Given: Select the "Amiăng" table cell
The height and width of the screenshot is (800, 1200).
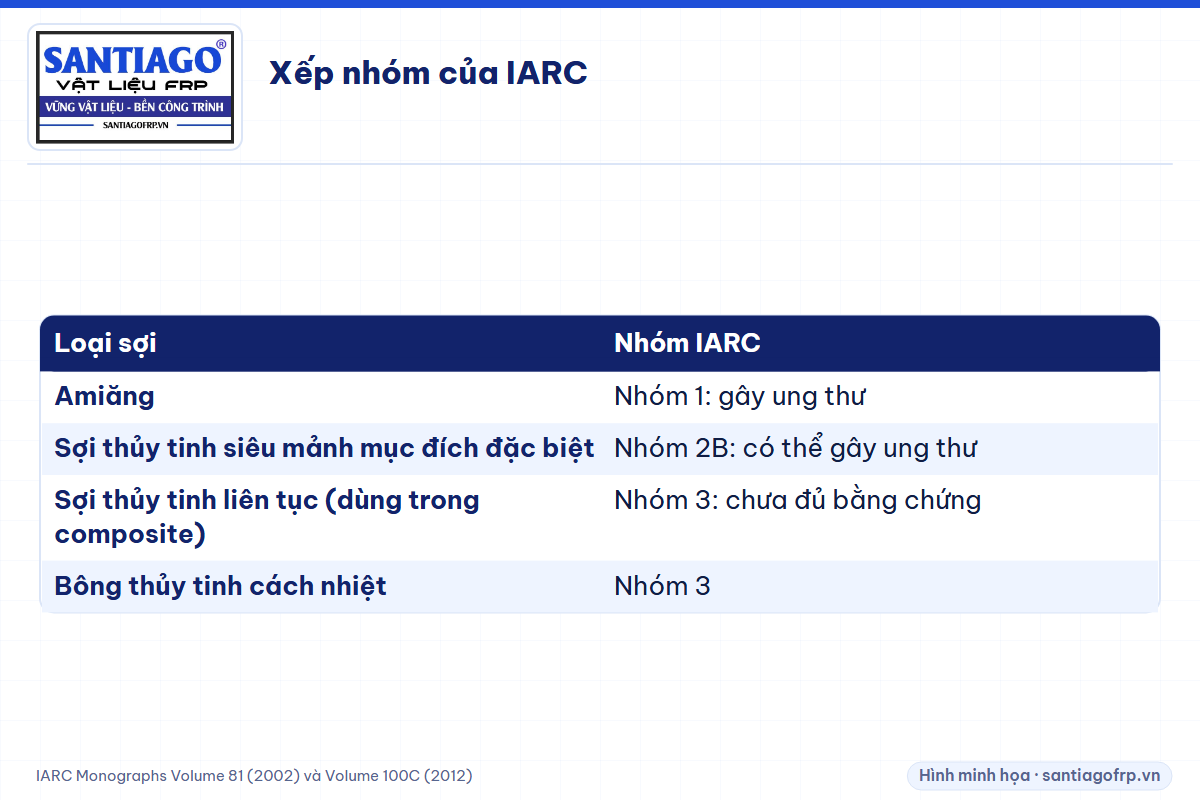Looking at the screenshot, I should (x=320, y=397).
